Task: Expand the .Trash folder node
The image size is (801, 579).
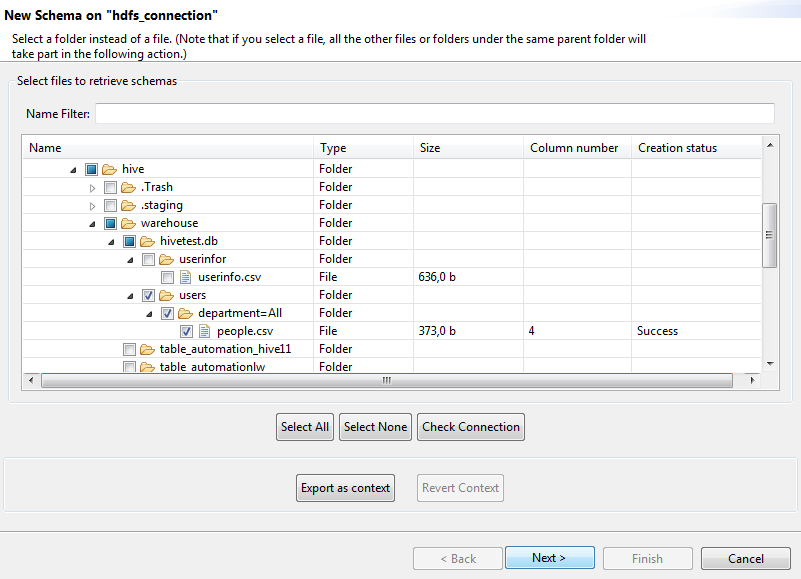Action: pyautogui.click(x=93, y=187)
